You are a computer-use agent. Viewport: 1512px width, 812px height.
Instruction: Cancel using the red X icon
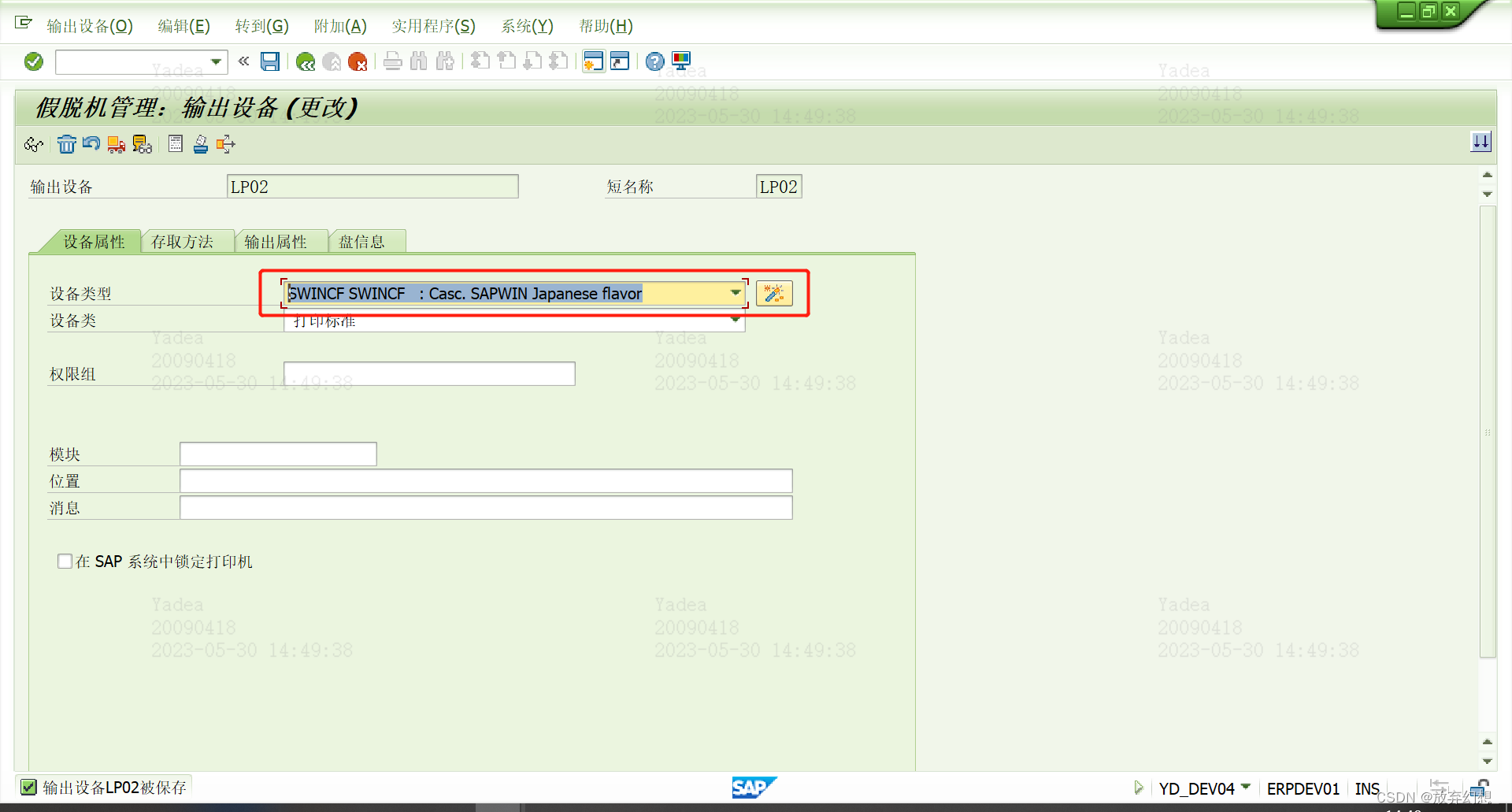[358, 61]
